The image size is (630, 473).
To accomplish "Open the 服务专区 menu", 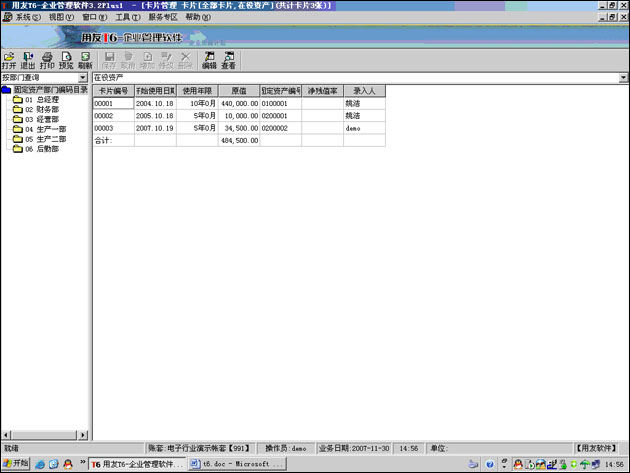I will tap(163, 17).
